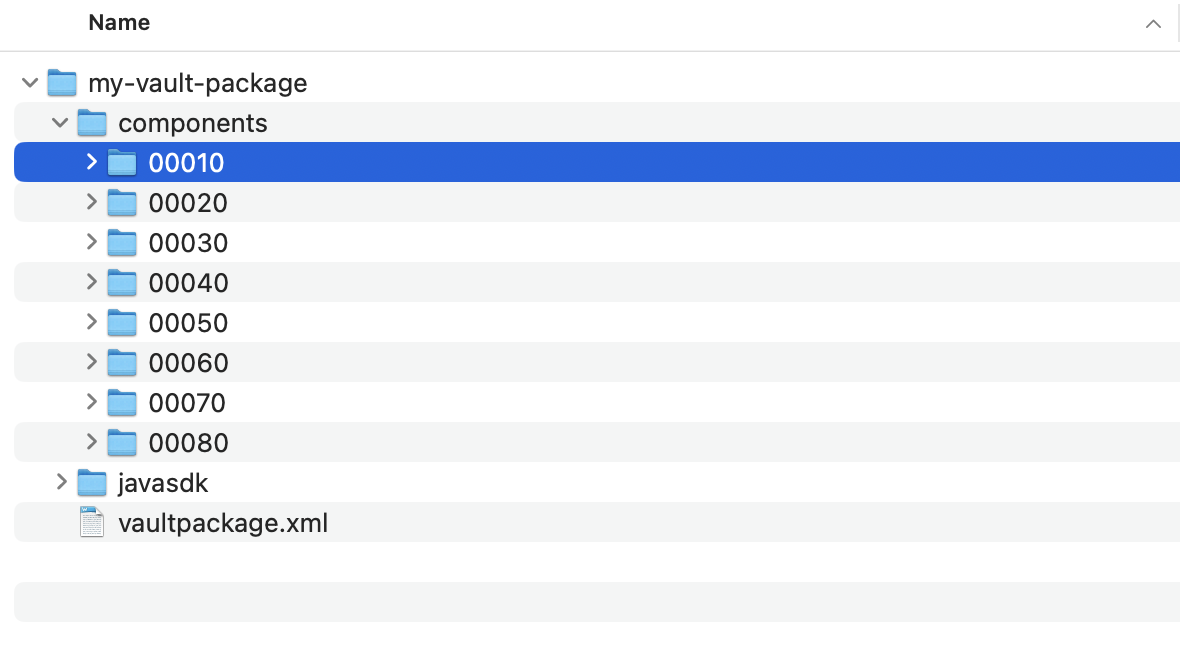
Task: Click the 00020 folder icon
Action: tap(121, 203)
